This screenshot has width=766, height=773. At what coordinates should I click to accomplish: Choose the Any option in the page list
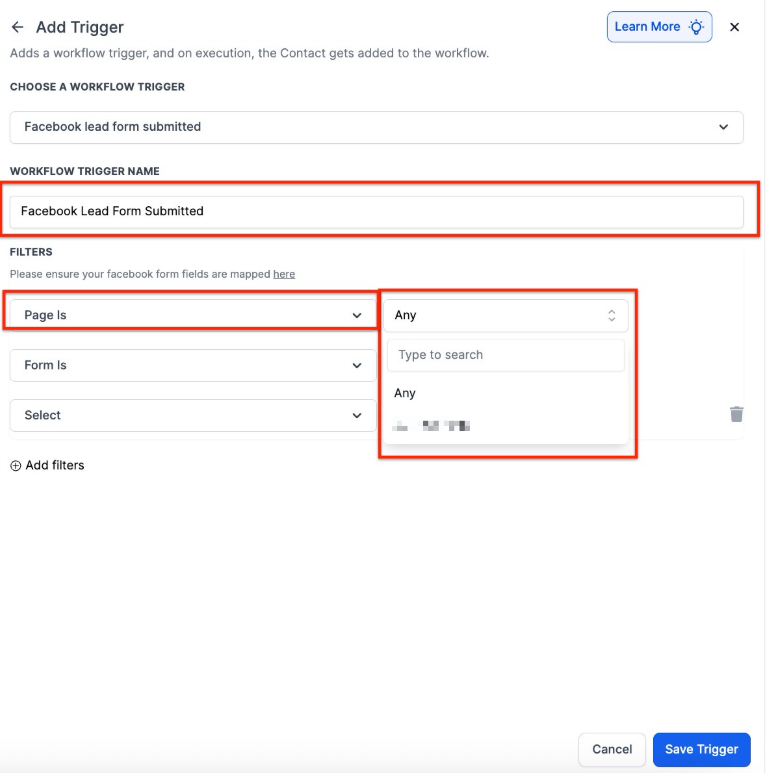click(x=405, y=393)
